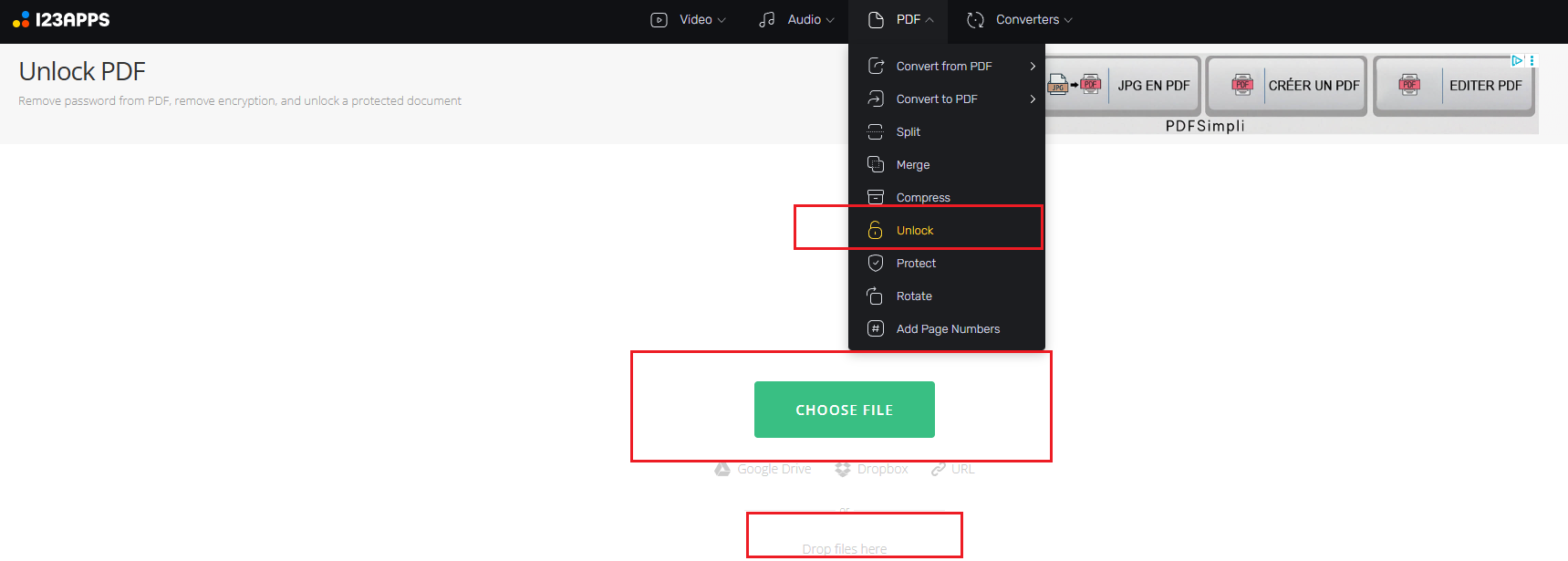Click the PDF icon beside CRÉER UN PDF
Screen dimensions: 1568x561
pos(1242,86)
